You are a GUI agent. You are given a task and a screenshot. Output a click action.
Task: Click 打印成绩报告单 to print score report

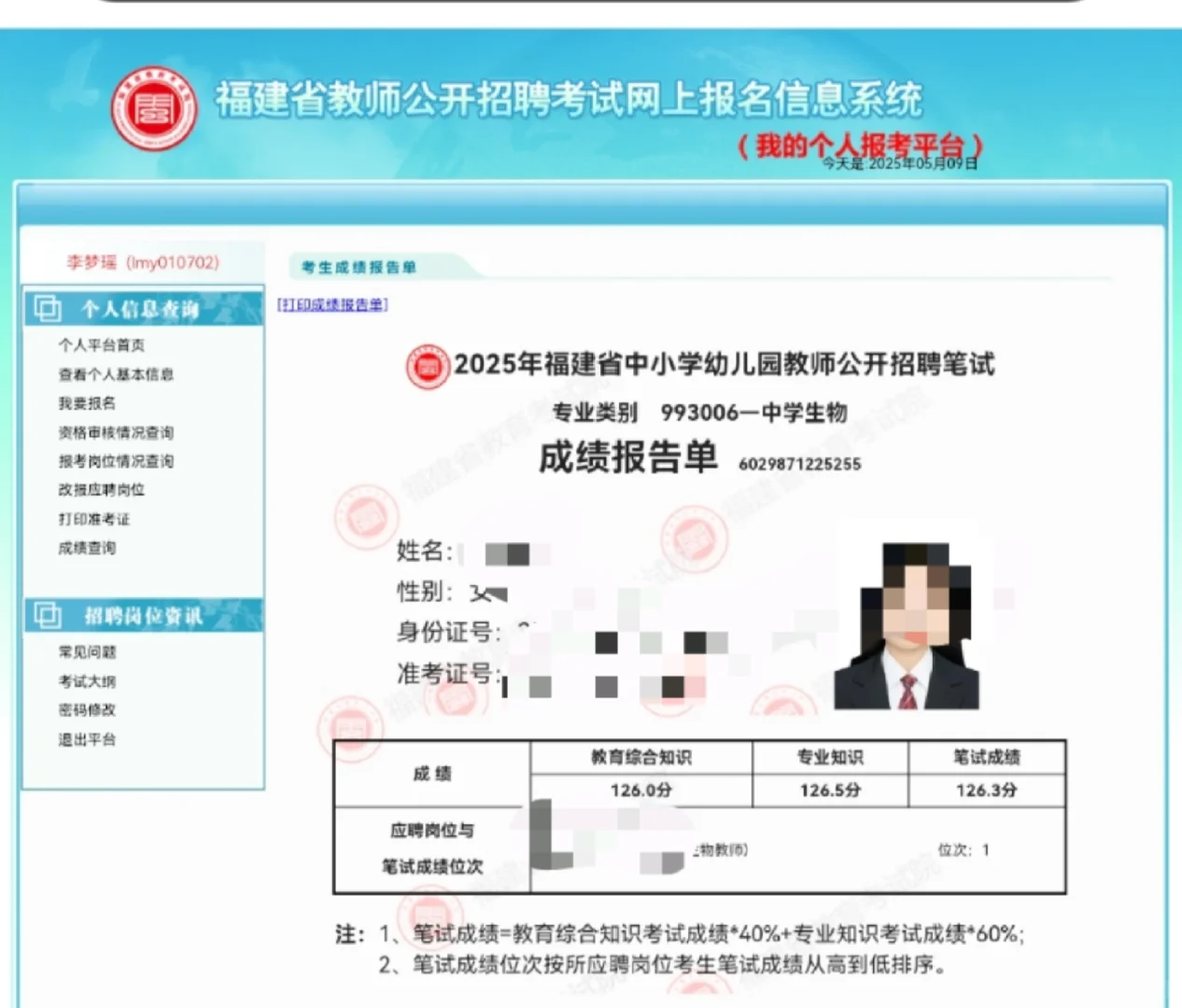click(332, 303)
